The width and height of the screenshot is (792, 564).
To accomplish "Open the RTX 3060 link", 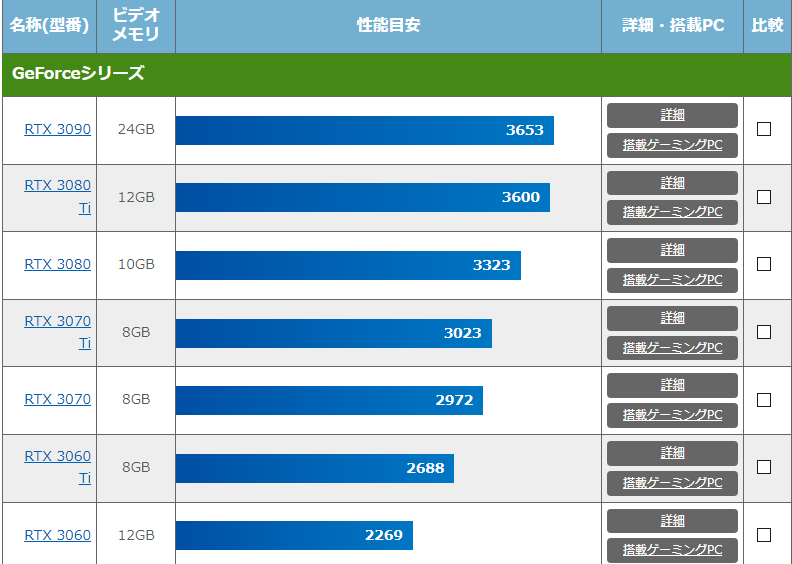I will pyautogui.click(x=58, y=535).
